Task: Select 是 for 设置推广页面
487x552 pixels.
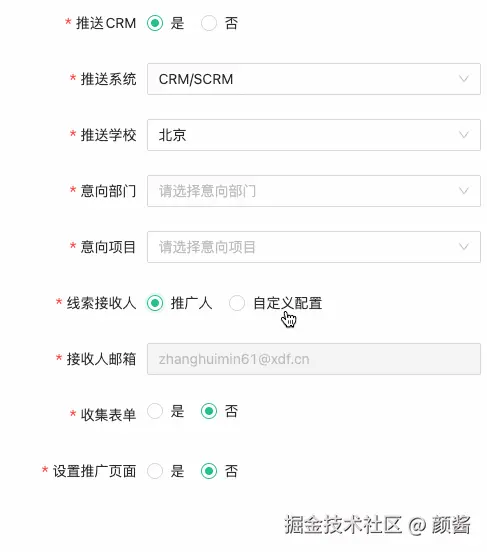Action: (155, 471)
